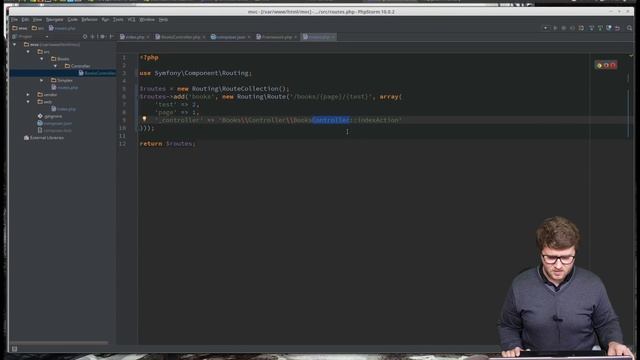Collapse the Books folder node

pyautogui.click(x=42, y=59)
